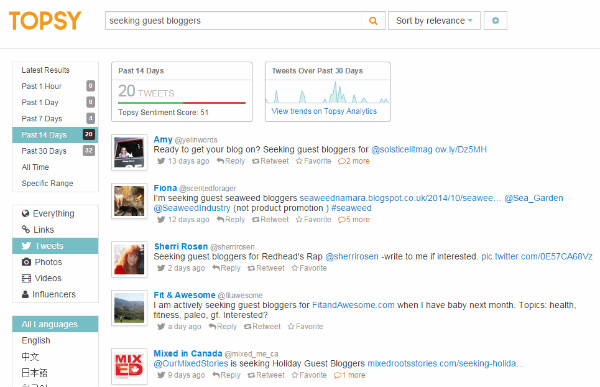Image resolution: width=600 pixels, height=387 pixels.
Task: Reply to Fiona's seaweed tweet
Action: 231,219
